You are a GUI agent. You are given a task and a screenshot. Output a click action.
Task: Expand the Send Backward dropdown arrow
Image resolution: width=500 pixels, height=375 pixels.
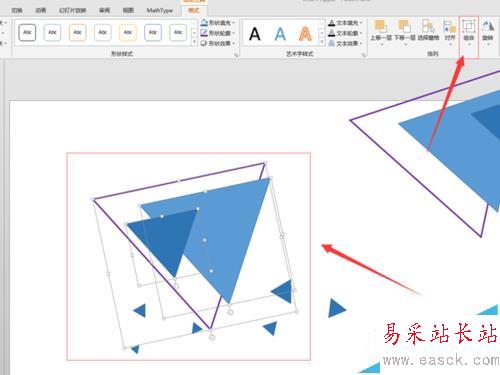click(405, 44)
